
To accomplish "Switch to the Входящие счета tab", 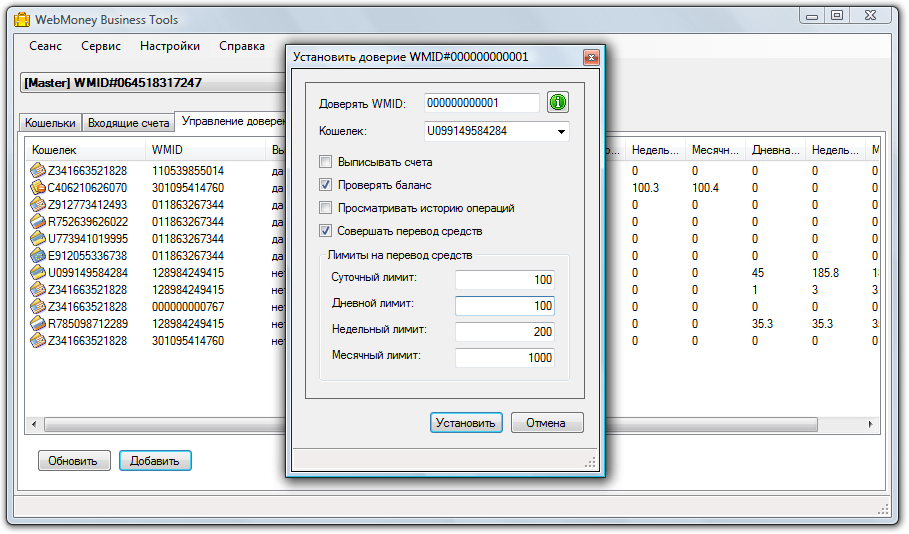I will (x=128, y=123).
